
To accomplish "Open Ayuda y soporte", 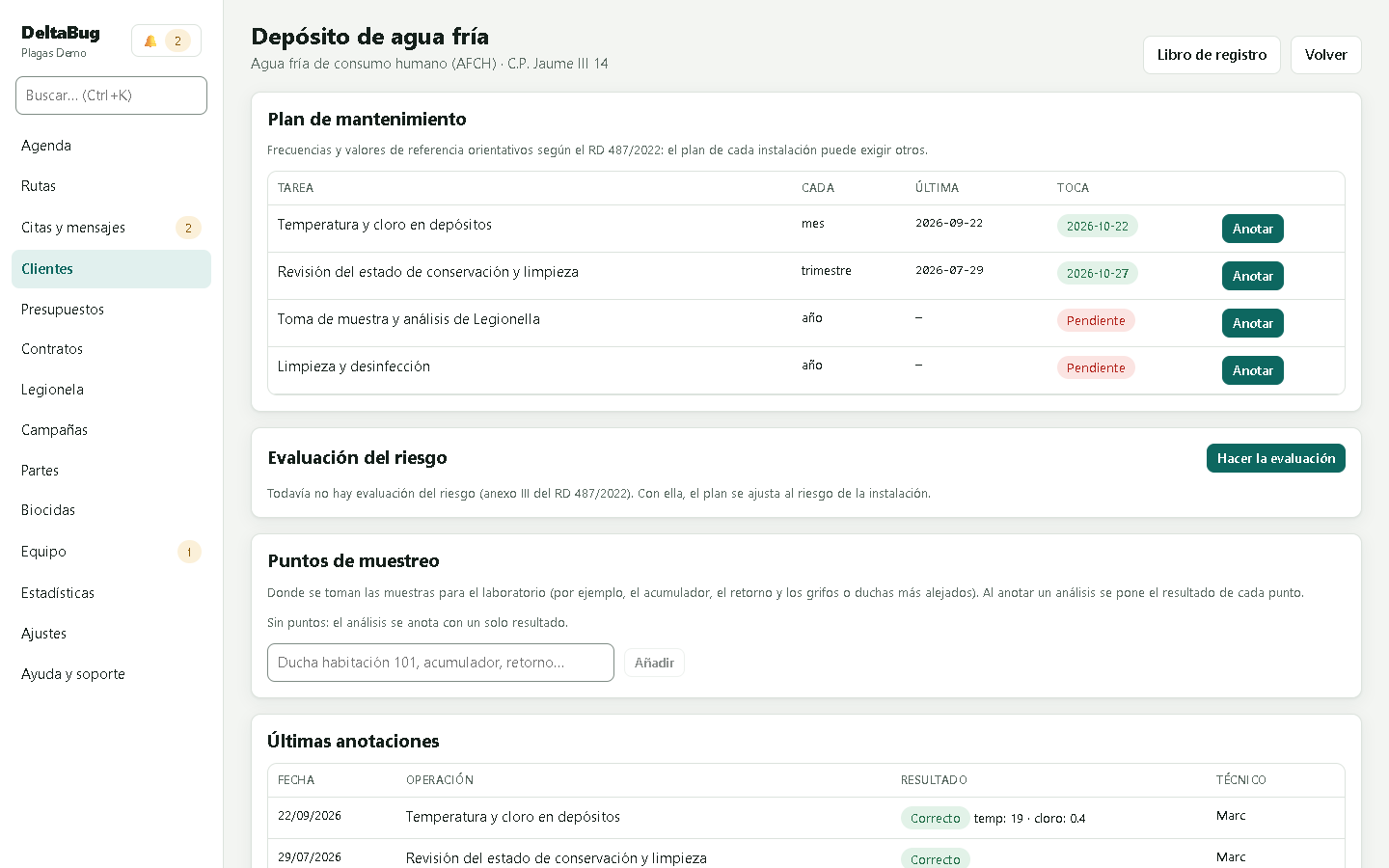I will point(111,674).
